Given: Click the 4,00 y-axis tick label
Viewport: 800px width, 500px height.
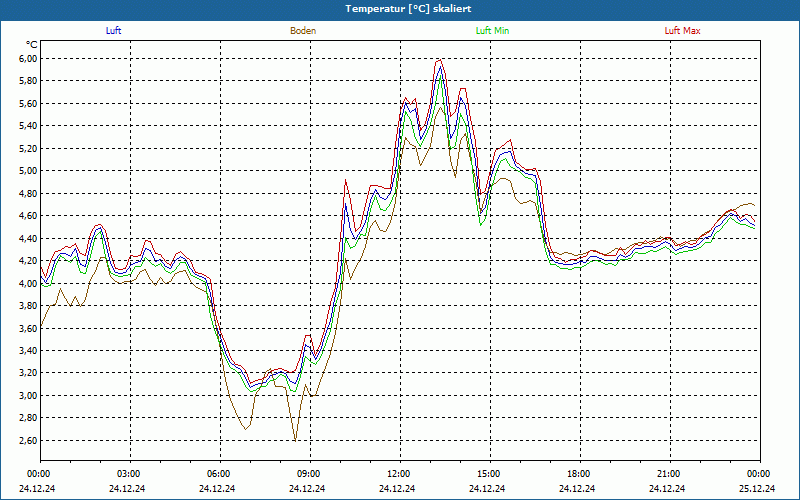Looking at the screenshot, I should [x=27, y=283].
